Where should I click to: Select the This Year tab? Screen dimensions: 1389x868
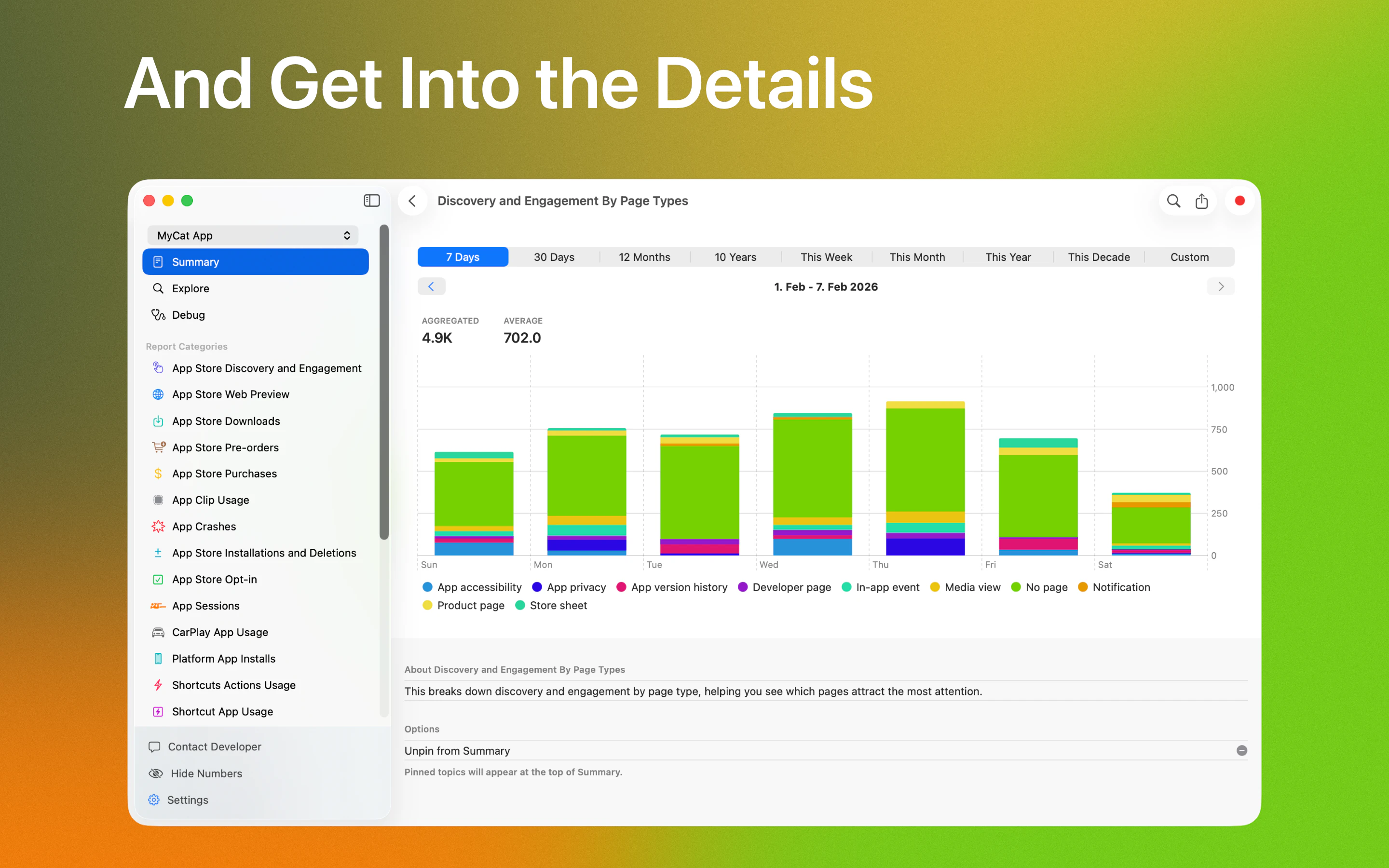coord(1008,257)
